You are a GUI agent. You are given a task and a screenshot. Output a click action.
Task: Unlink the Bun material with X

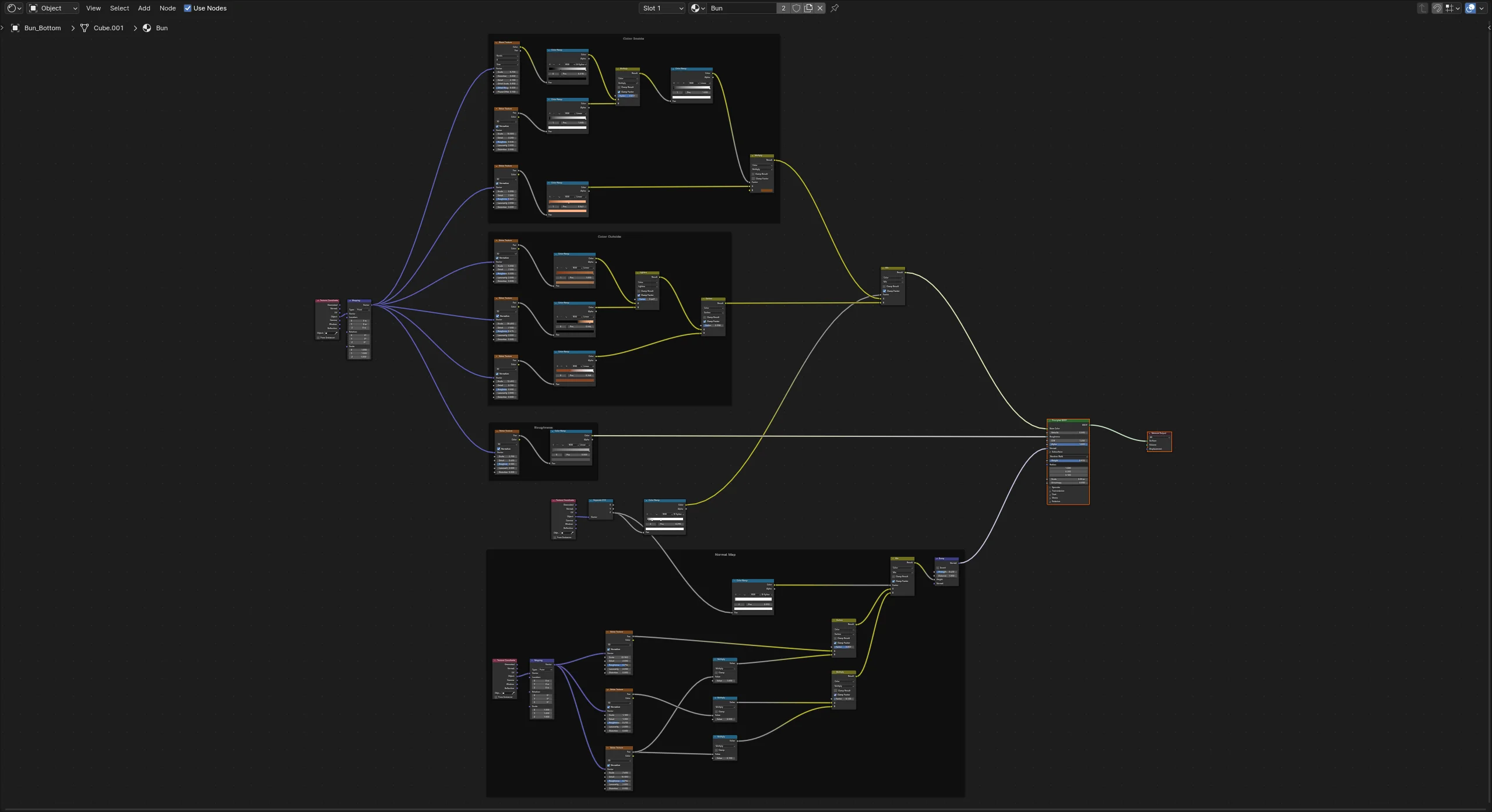point(820,8)
